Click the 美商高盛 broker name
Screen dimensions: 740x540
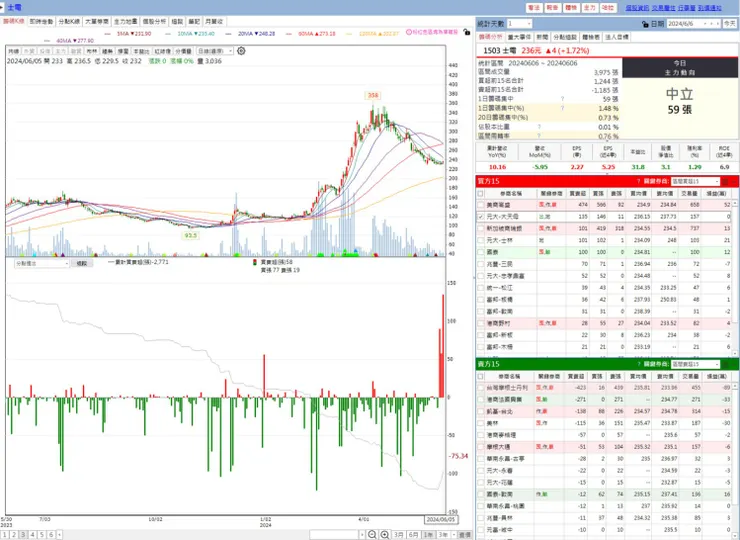[x=498, y=205]
